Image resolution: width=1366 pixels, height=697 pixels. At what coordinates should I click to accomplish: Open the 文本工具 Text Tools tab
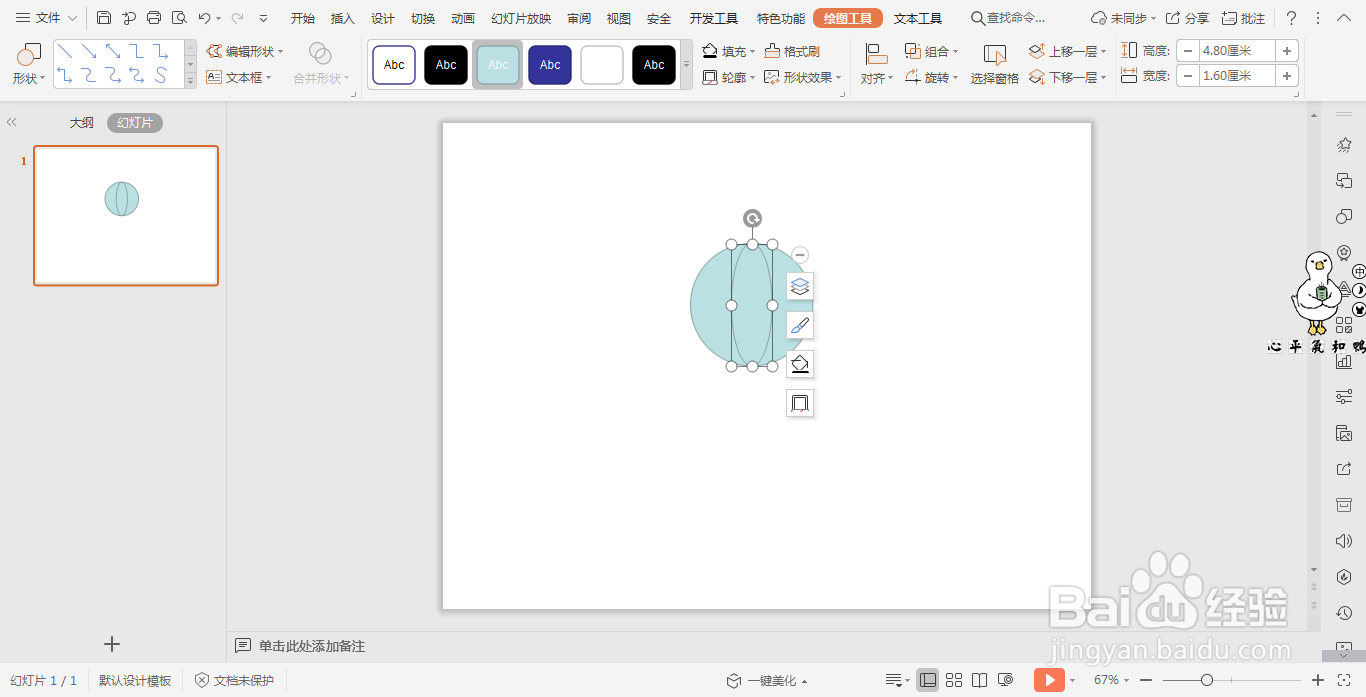pyautogui.click(x=918, y=18)
